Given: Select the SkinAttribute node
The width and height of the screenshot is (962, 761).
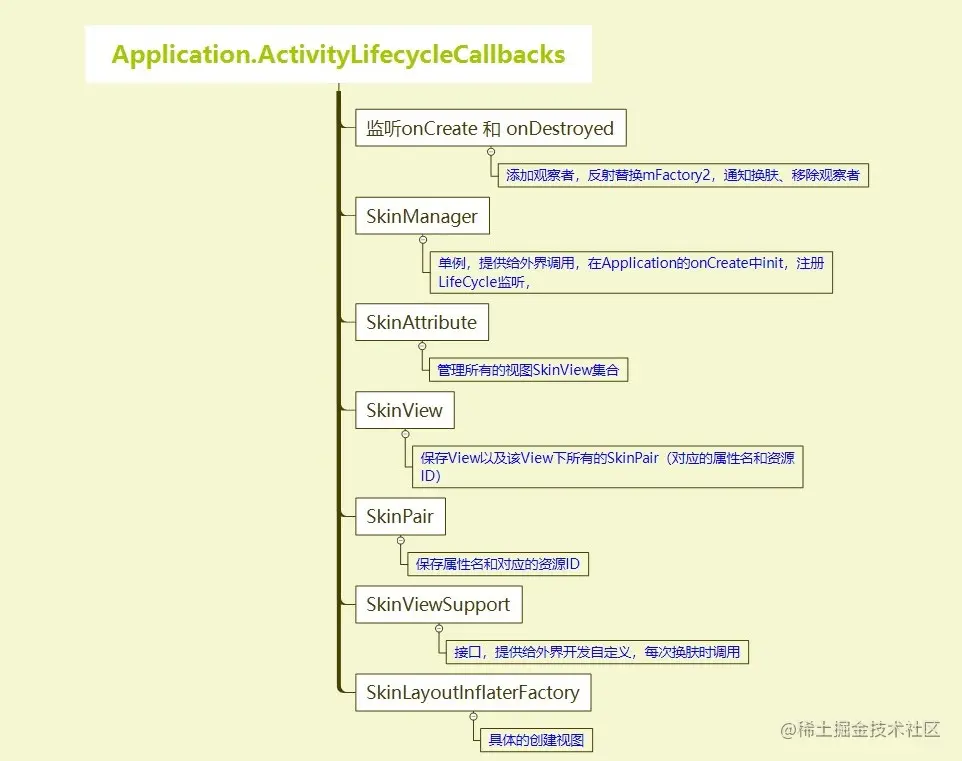Looking at the screenshot, I should [x=422, y=322].
